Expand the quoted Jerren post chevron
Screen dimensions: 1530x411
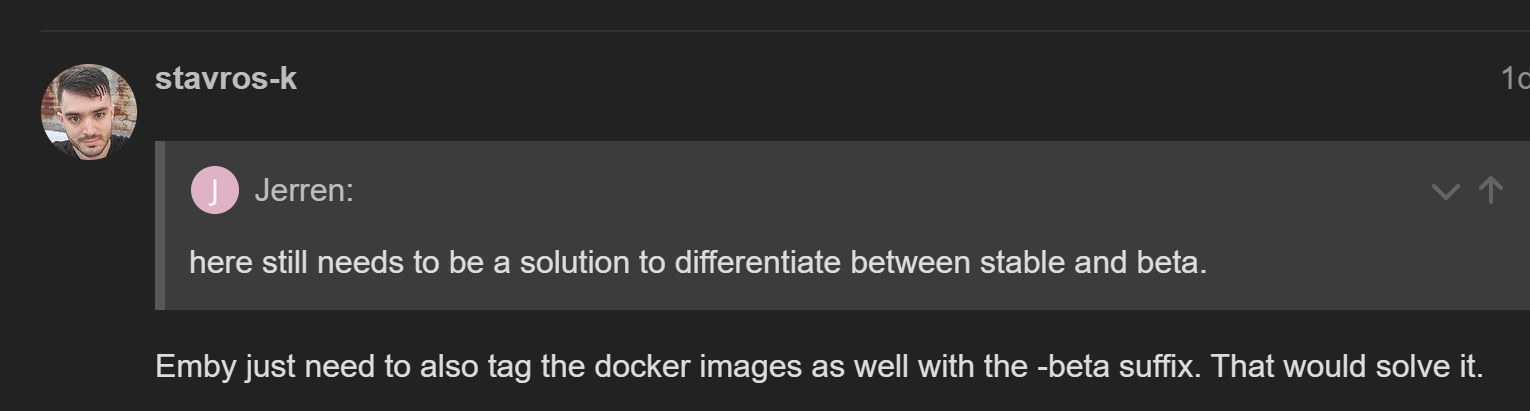click(1445, 191)
